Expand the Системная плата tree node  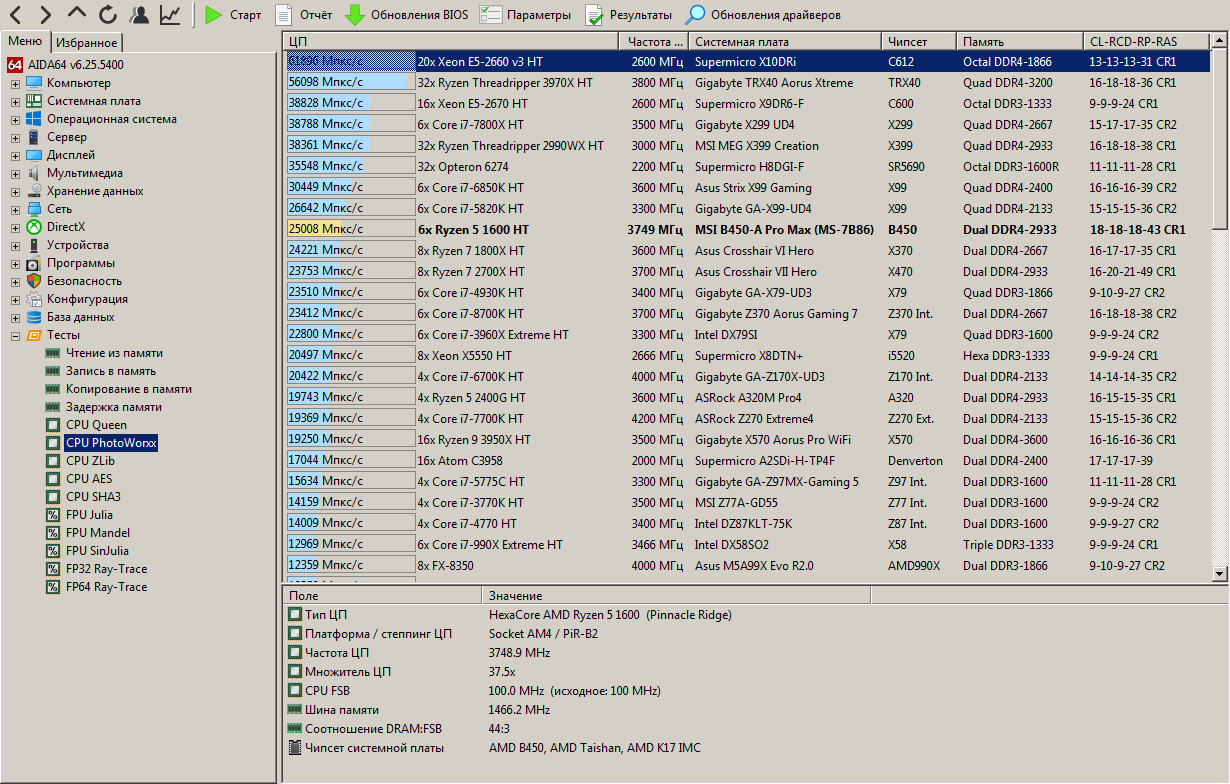tap(15, 101)
